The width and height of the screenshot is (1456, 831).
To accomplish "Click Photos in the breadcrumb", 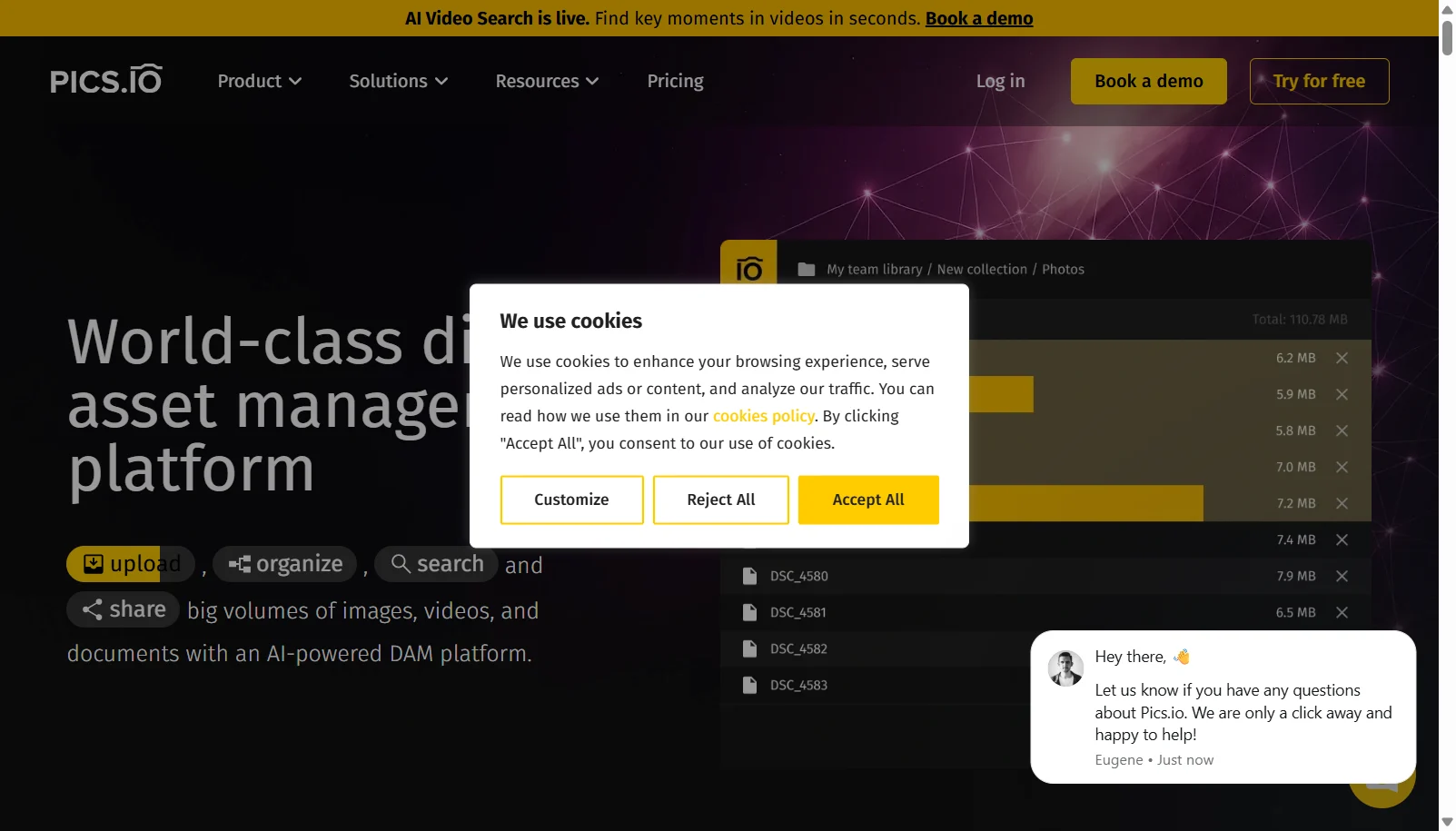I will 1063,269.
